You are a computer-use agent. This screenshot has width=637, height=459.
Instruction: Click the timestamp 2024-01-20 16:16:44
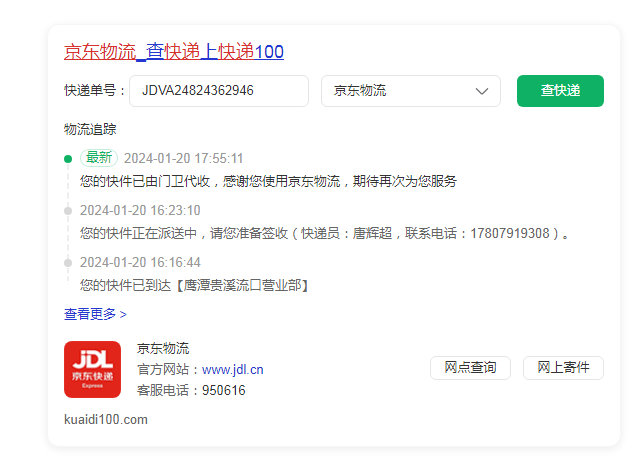[140, 262]
